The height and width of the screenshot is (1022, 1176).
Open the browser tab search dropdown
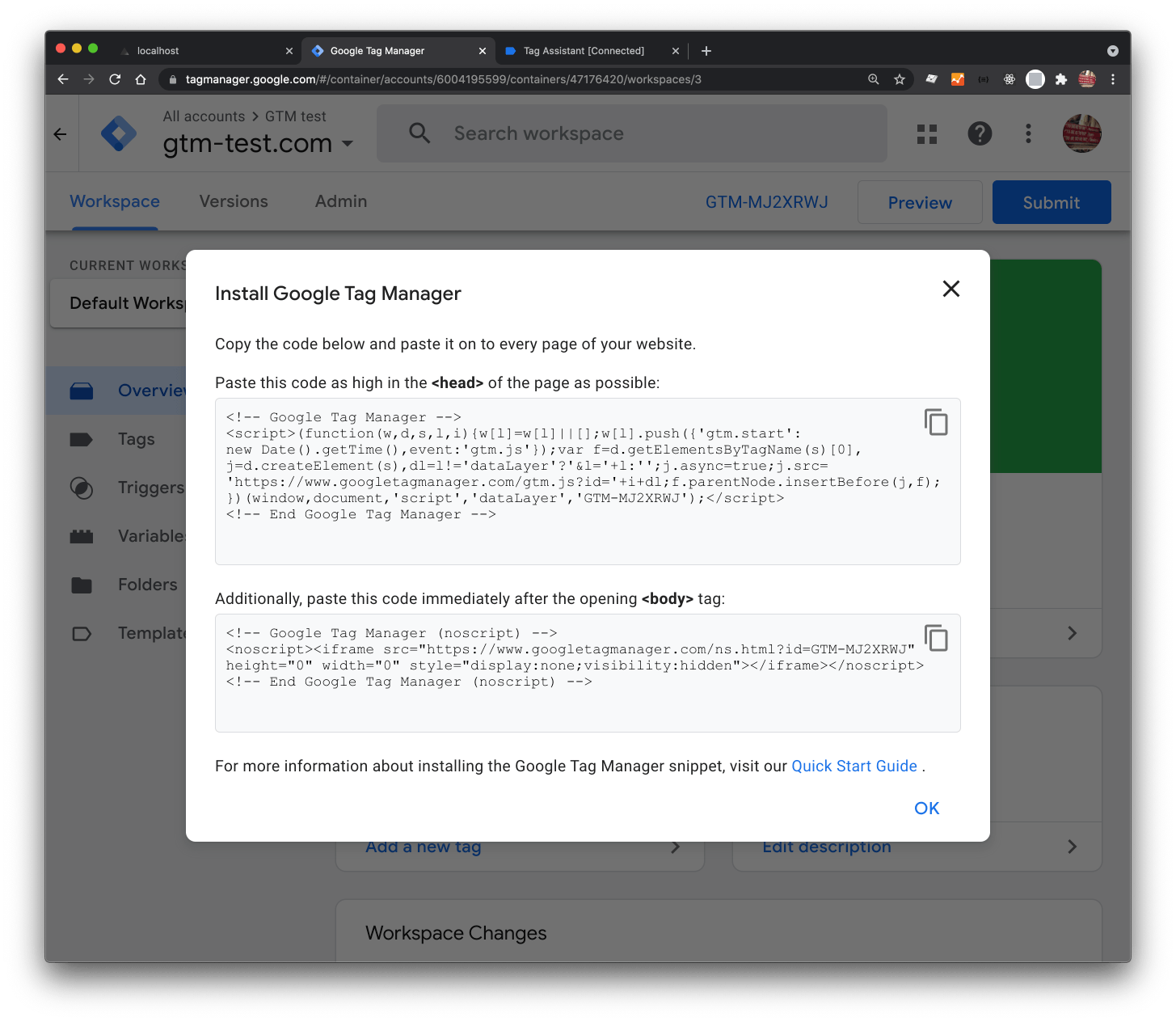pos(1113,50)
